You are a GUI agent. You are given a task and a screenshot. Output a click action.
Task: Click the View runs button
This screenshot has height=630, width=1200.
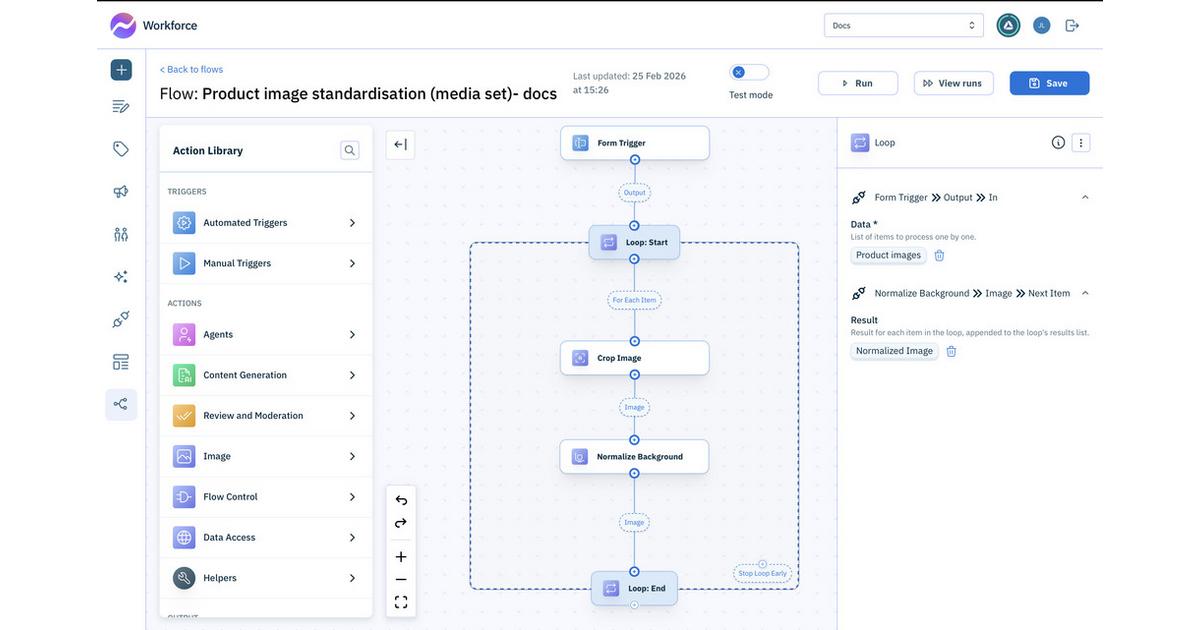(954, 83)
